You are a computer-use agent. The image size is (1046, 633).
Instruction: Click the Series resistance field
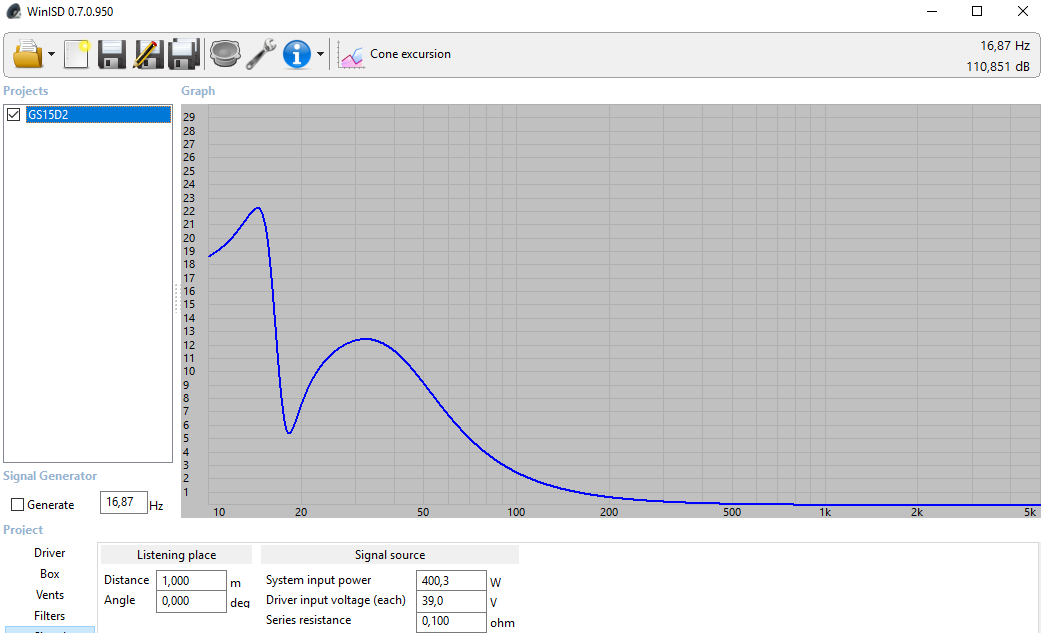(451, 622)
